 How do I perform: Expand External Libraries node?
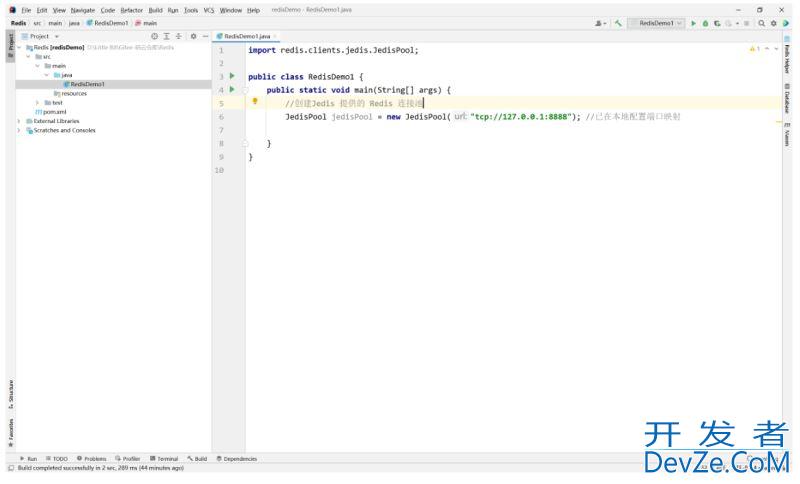coord(19,121)
